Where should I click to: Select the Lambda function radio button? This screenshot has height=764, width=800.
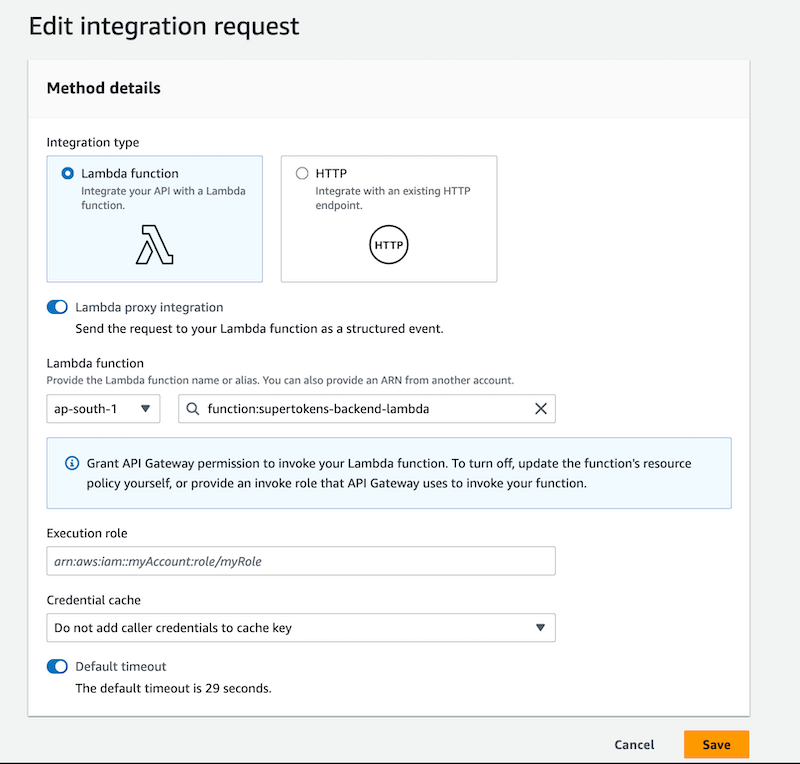[x=65, y=172]
